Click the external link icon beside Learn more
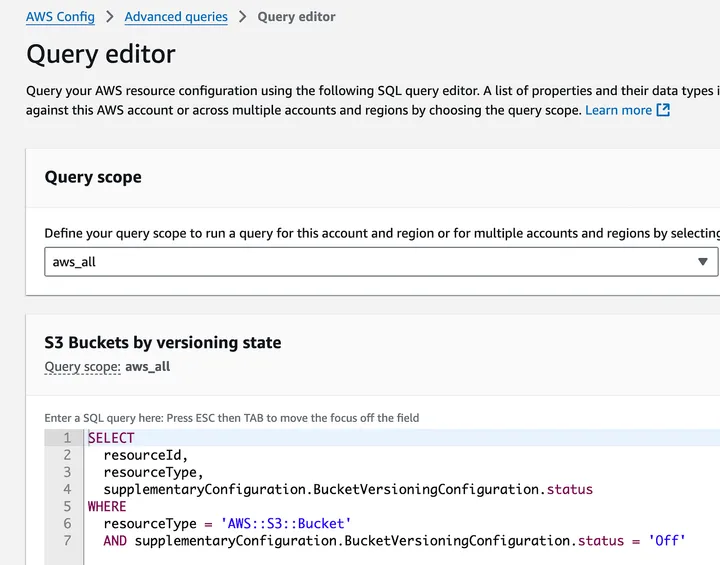This screenshot has height=565, width=720. (663, 110)
